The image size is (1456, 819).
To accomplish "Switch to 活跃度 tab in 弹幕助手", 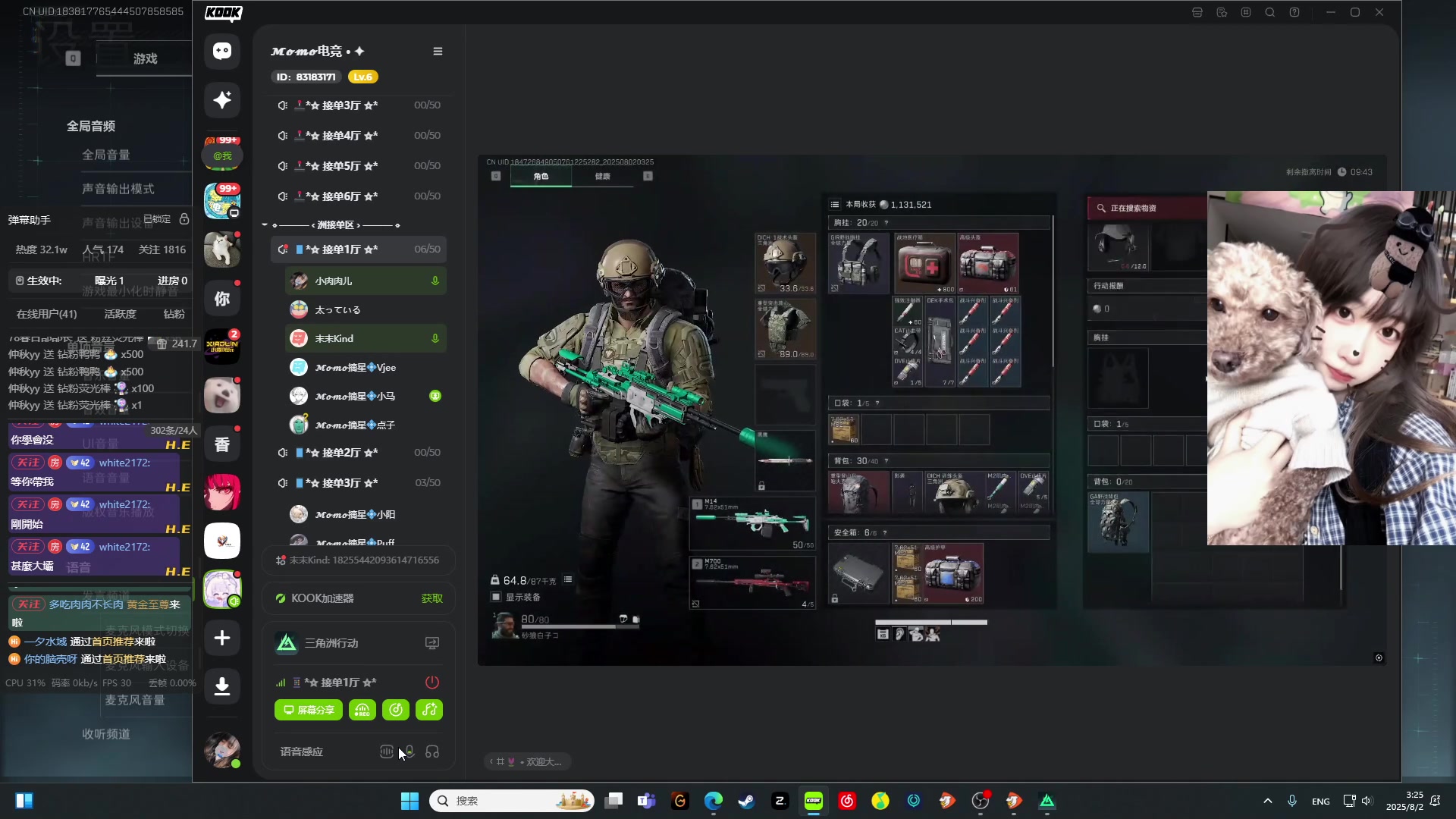I will pyautogui.click(x=120, y=314).
